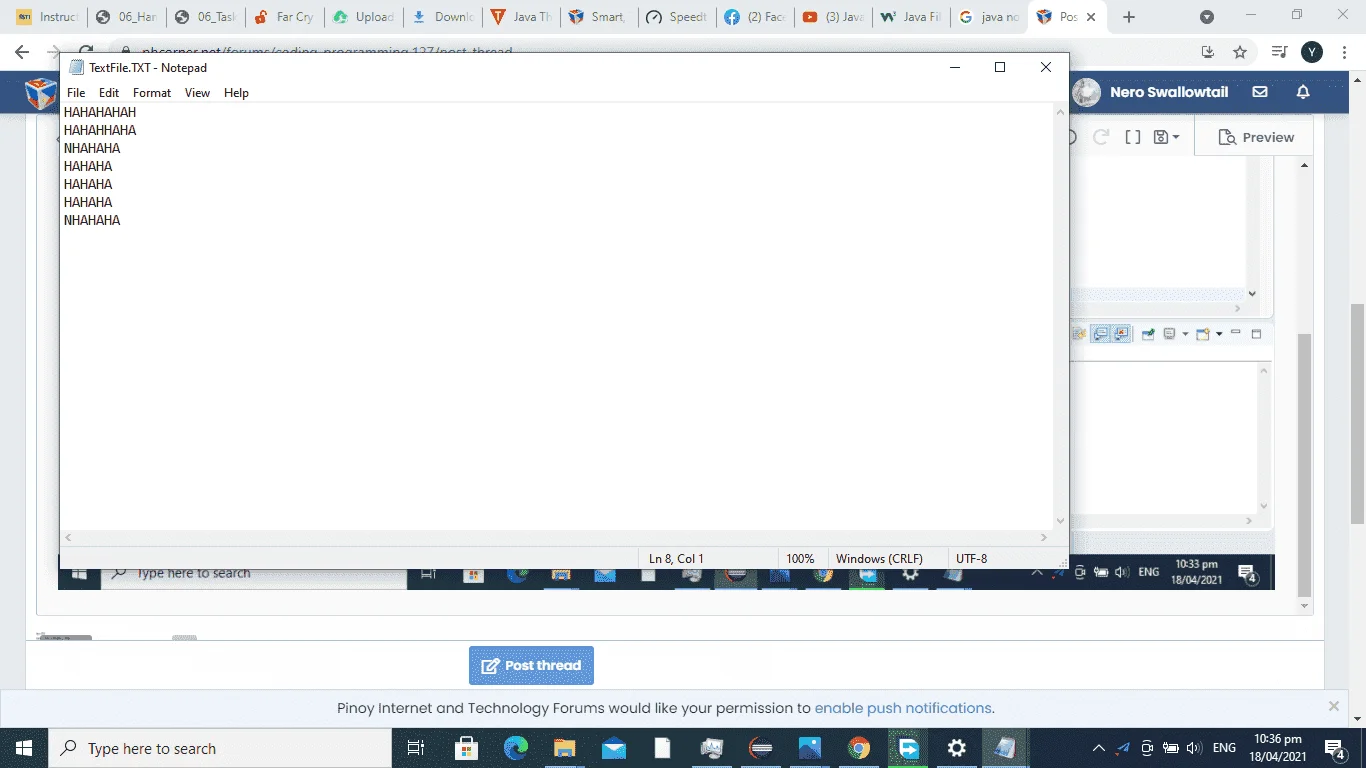Open the messages envelope icon beside Nero Swallowtail
Viewport: 1366px width, 768px height.
pos(1260,92)
